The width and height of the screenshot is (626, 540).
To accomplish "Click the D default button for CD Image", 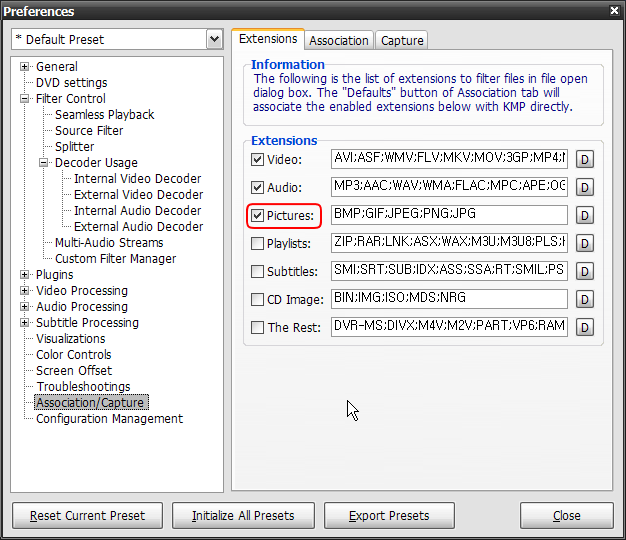I will coord(585,299).
